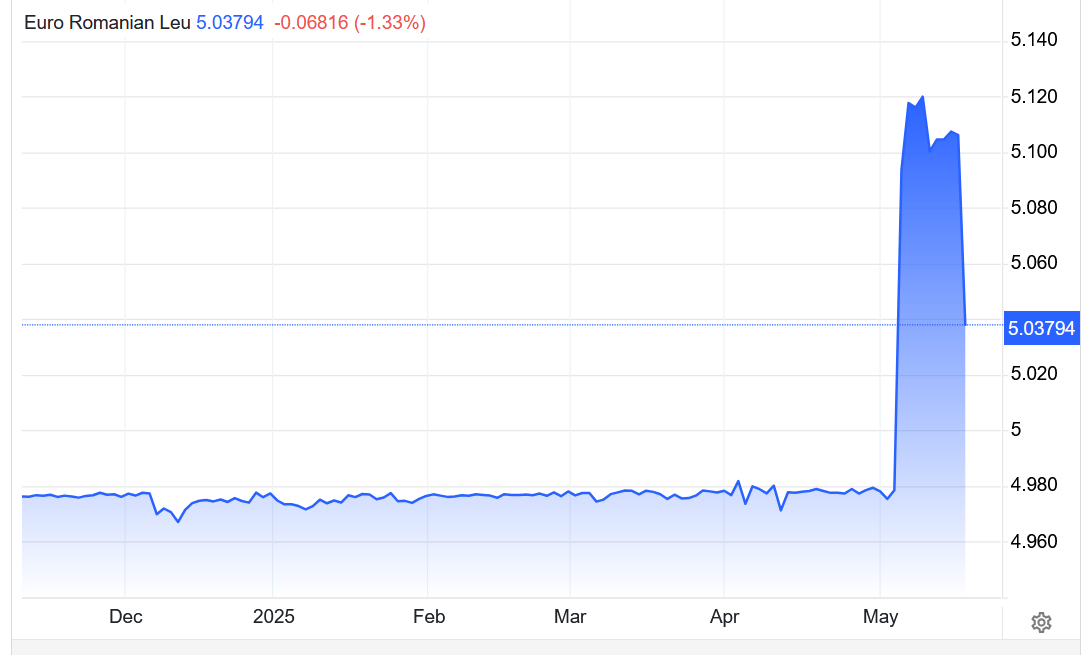The height and width of the screenshot is (655, 1089).
Task: Click the 5.080 price axis label
Action: [x=1034, y=208]
